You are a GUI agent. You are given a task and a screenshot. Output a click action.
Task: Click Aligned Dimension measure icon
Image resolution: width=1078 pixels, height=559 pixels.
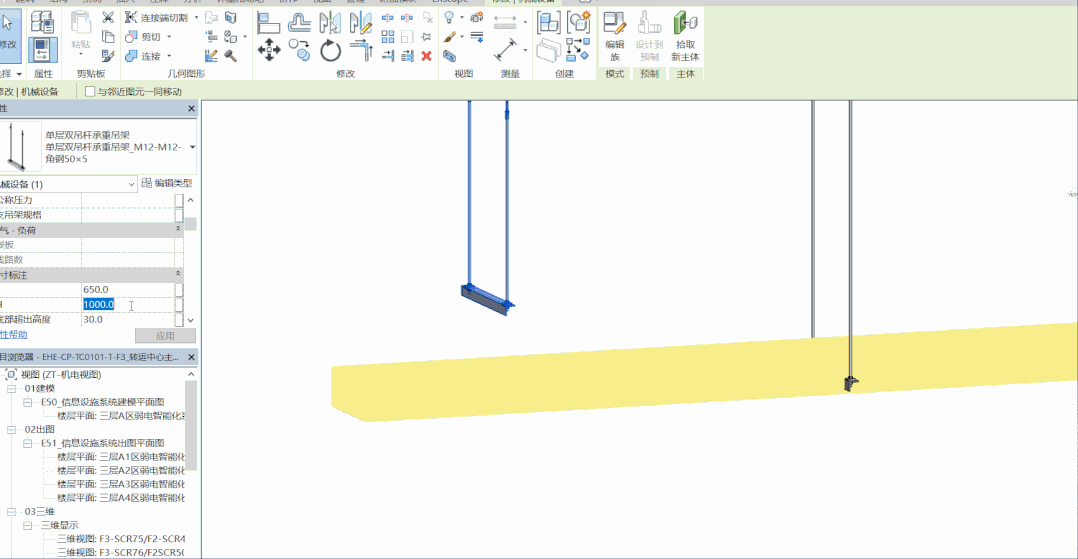click(506, 50)
